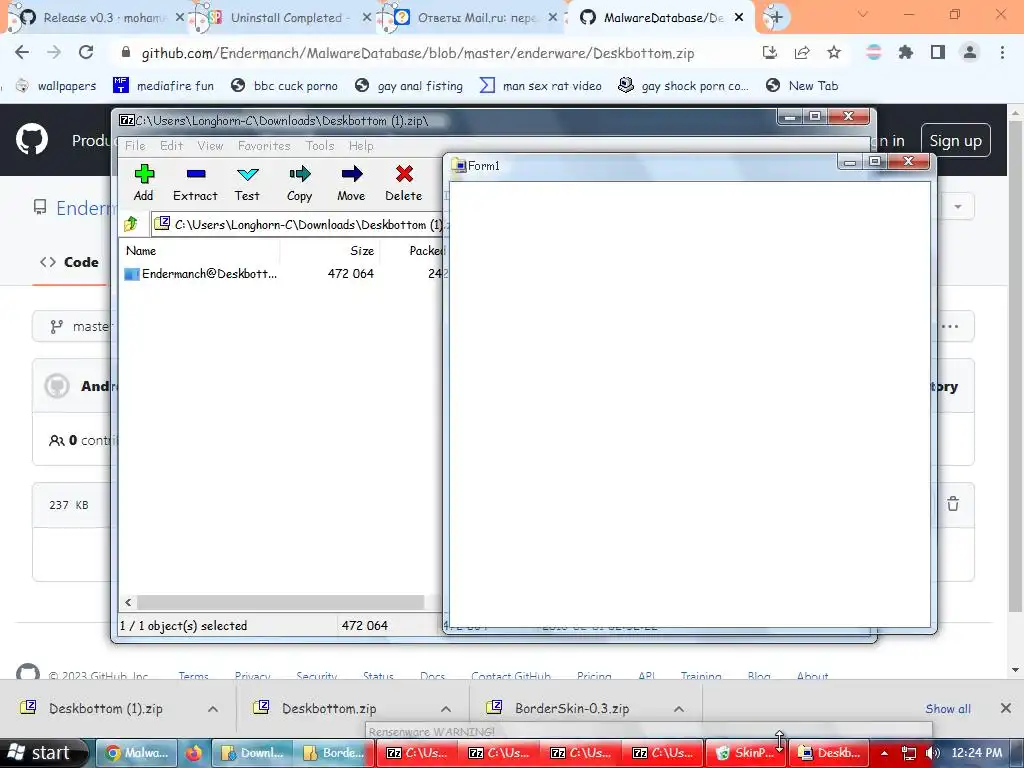Open the Edit menu in 7-Zip

(x=172, y=146)
